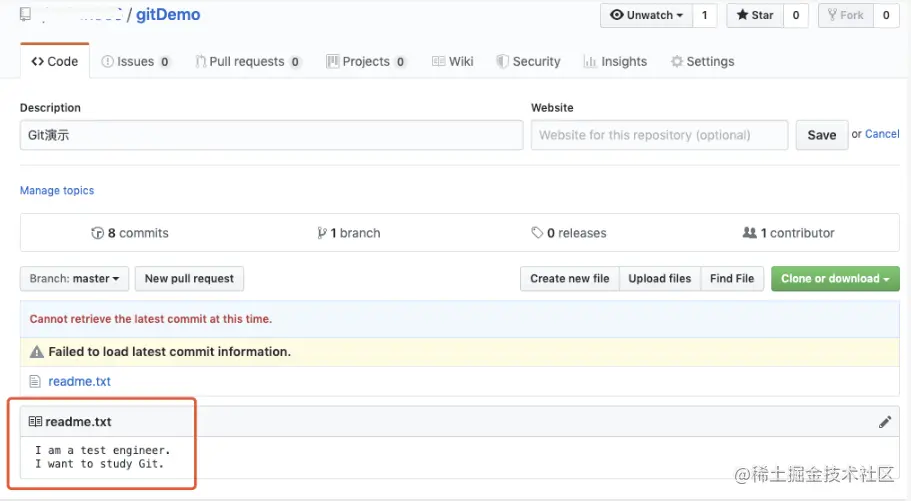This screenshot has height=501, width=911.
Task: Open the Issues tab
Action: point(135,61)
